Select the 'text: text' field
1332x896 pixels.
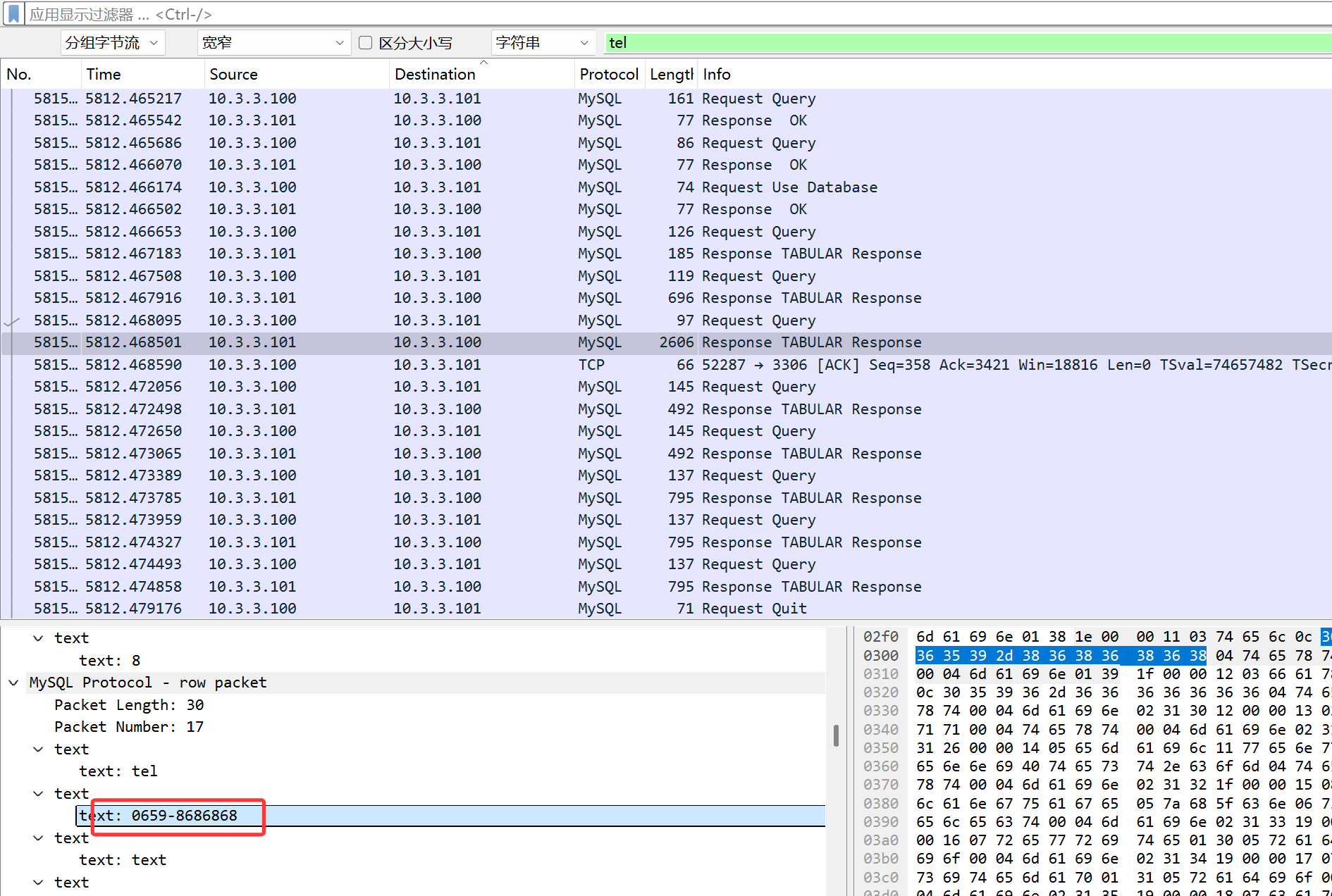click(123, 860)
